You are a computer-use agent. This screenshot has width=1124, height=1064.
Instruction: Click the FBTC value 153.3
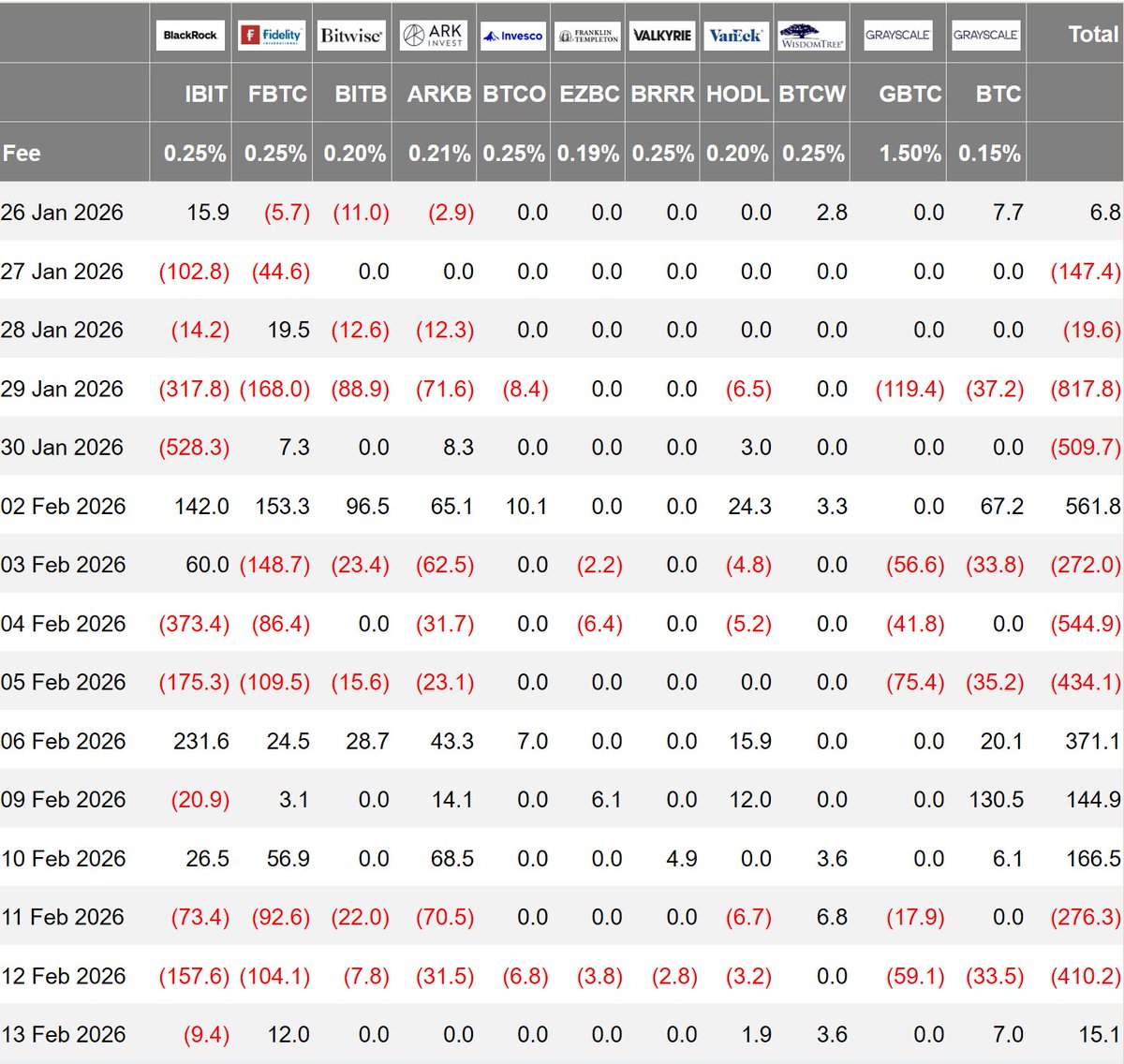tap(282, 507)
